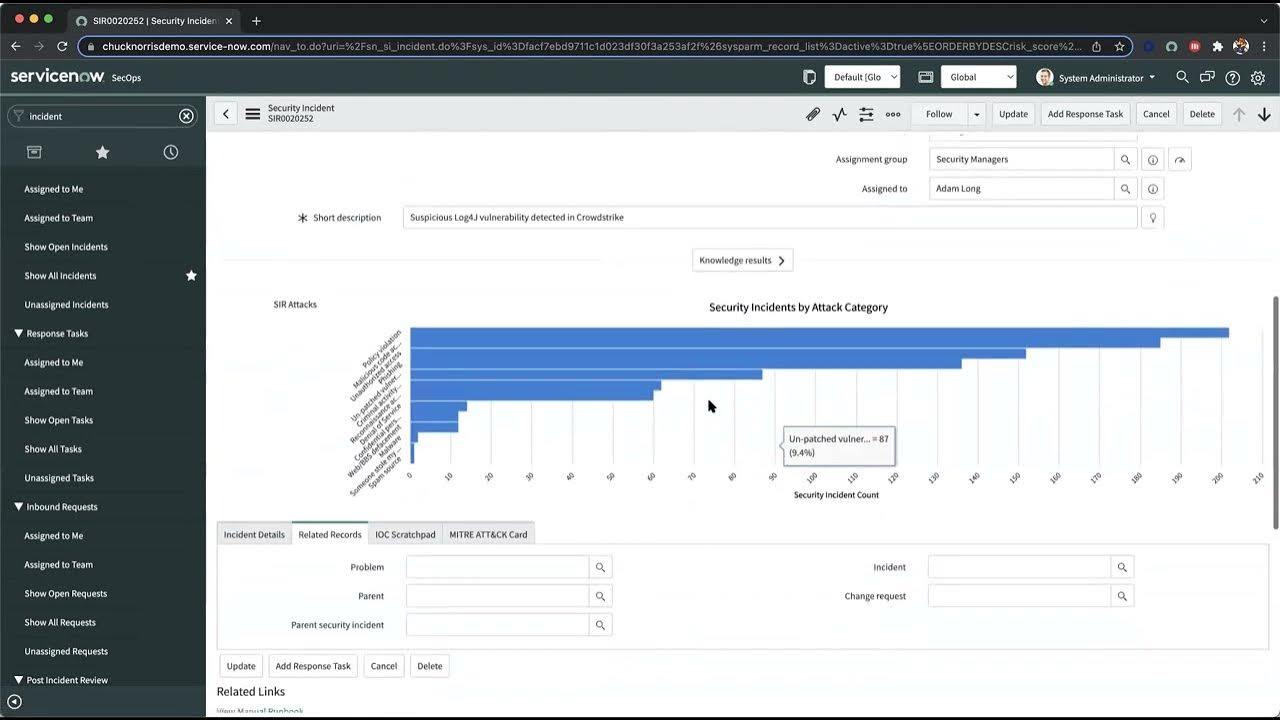Viewport: 1280px width, 720px height.
Task: Open personalize form settings icon
Action: (866, 114)
